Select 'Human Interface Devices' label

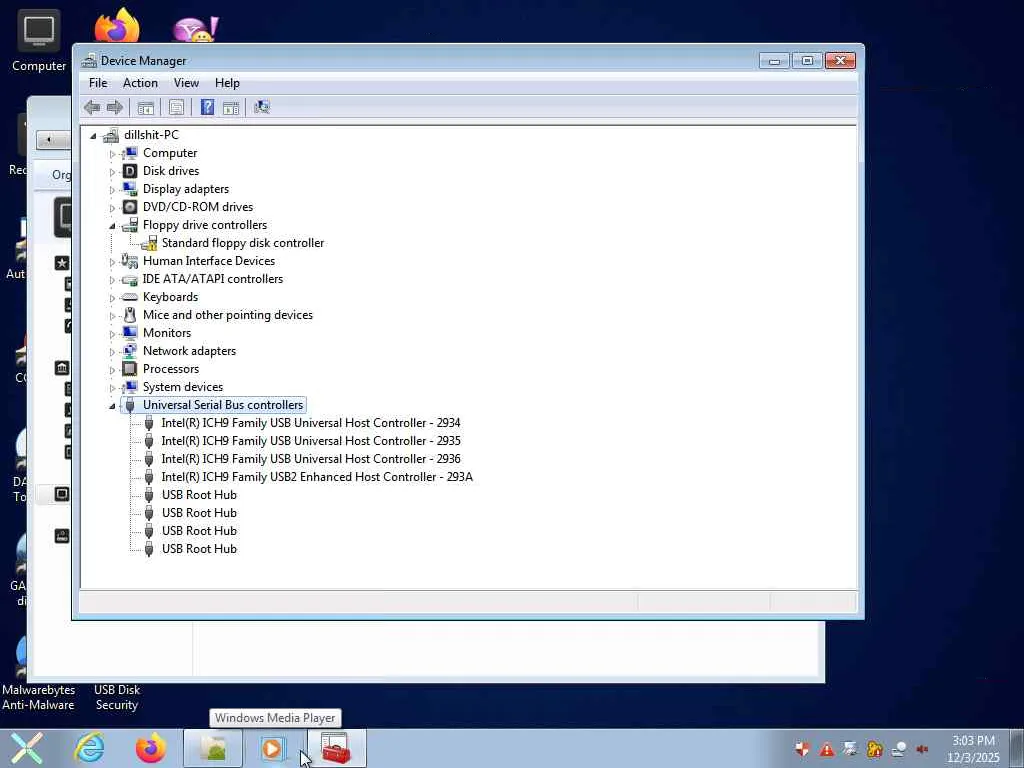[209, 261]
